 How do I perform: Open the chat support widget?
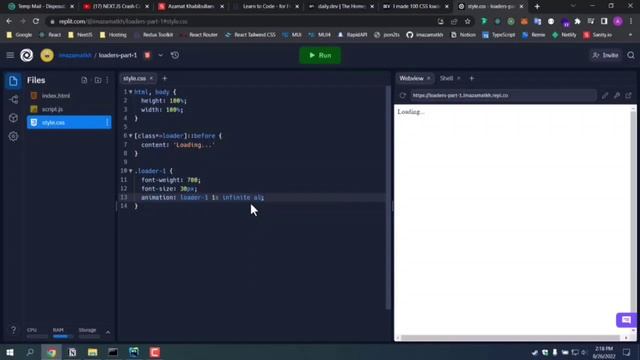point(626,320)
